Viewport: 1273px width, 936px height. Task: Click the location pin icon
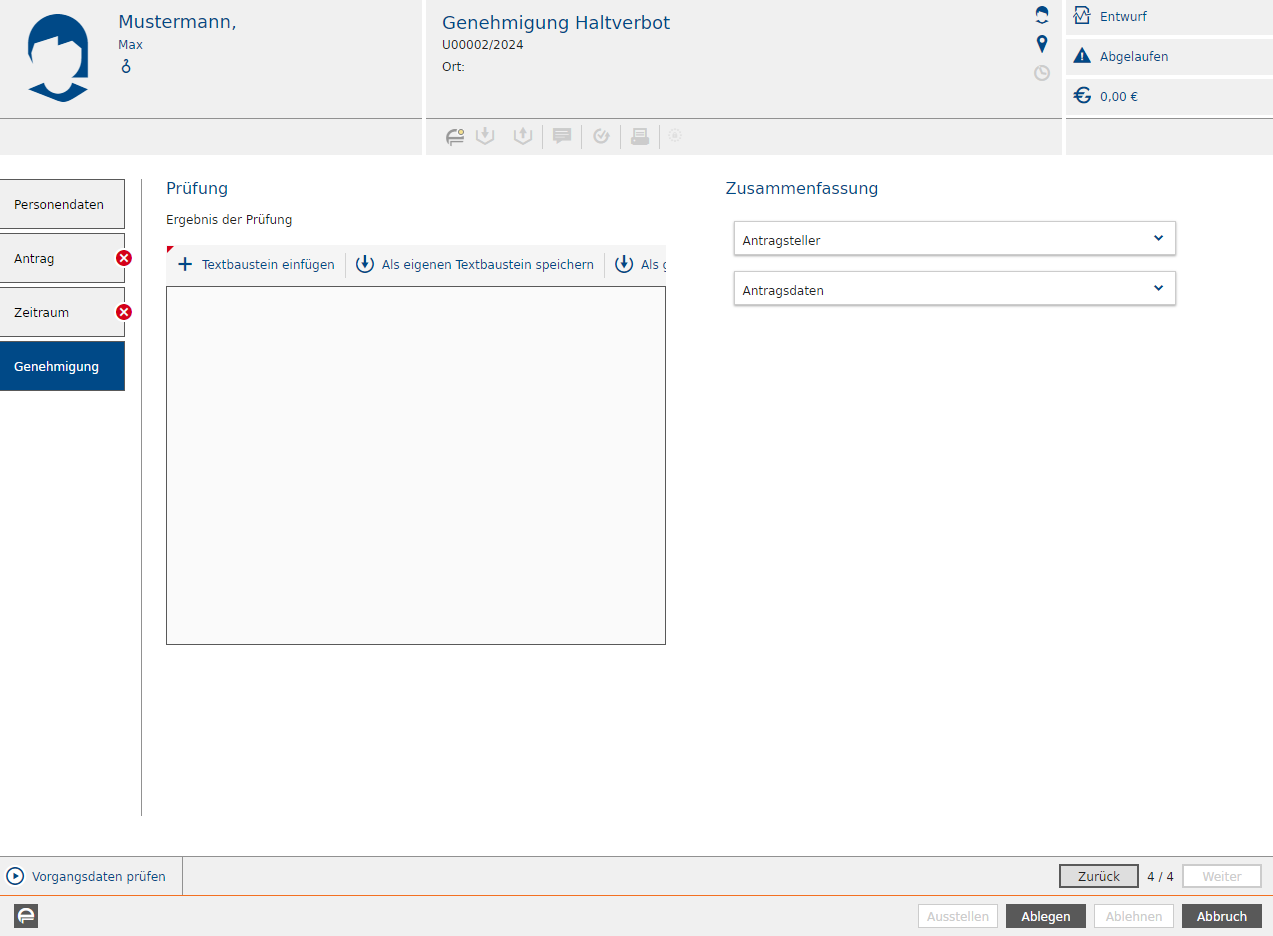point(1042,44)
